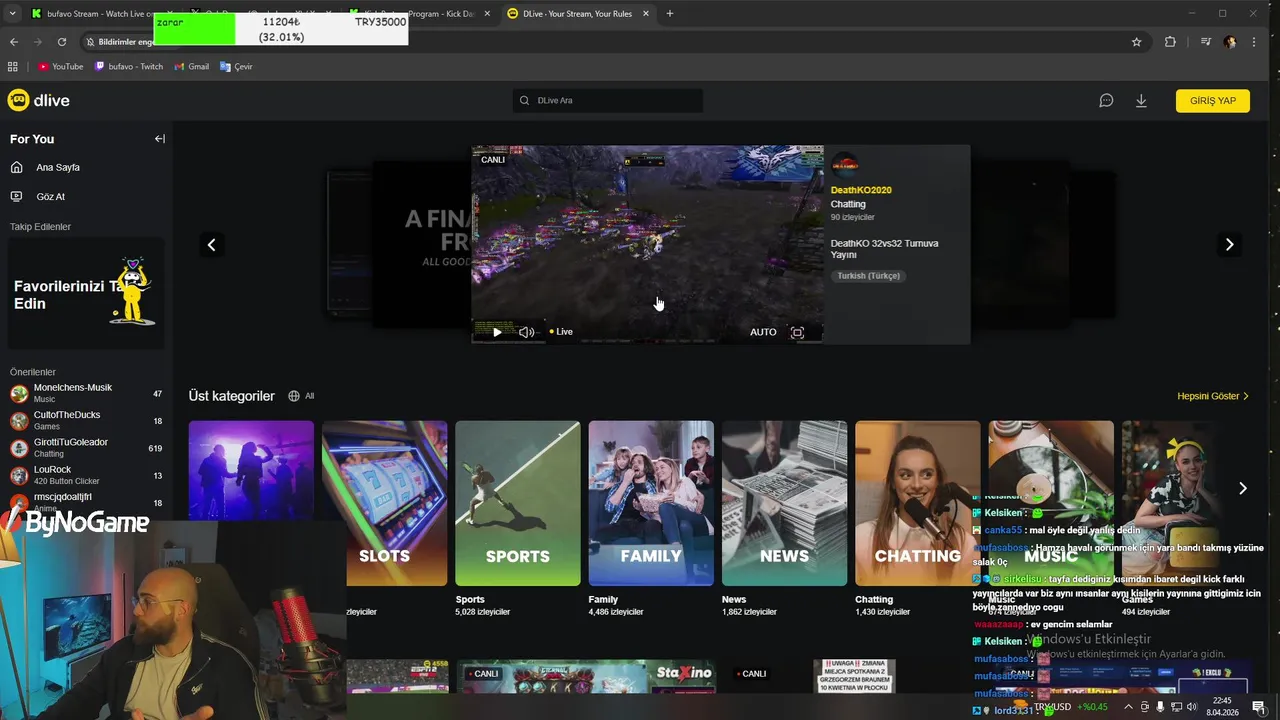This screenshot has height=720, width=1280.
Task: Toggle theater mode on featured player
Action: click(797, 333)
